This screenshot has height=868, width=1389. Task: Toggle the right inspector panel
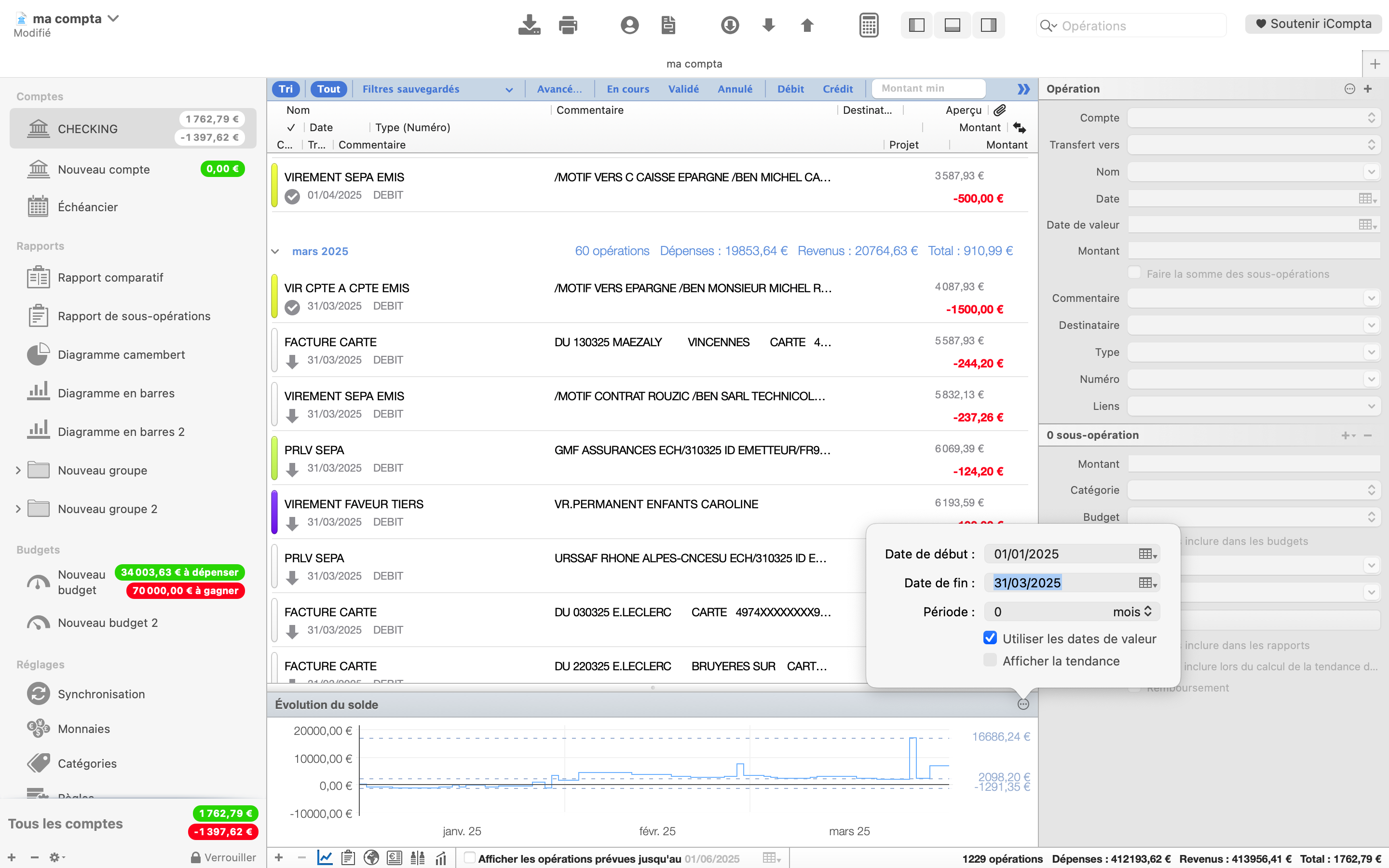point(988,25)
